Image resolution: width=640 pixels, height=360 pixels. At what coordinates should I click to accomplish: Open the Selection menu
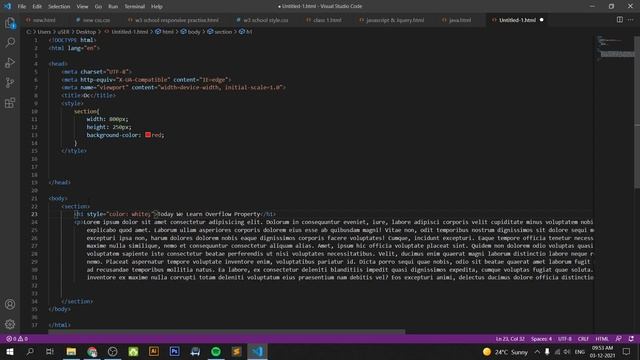[x=59, y=7]
